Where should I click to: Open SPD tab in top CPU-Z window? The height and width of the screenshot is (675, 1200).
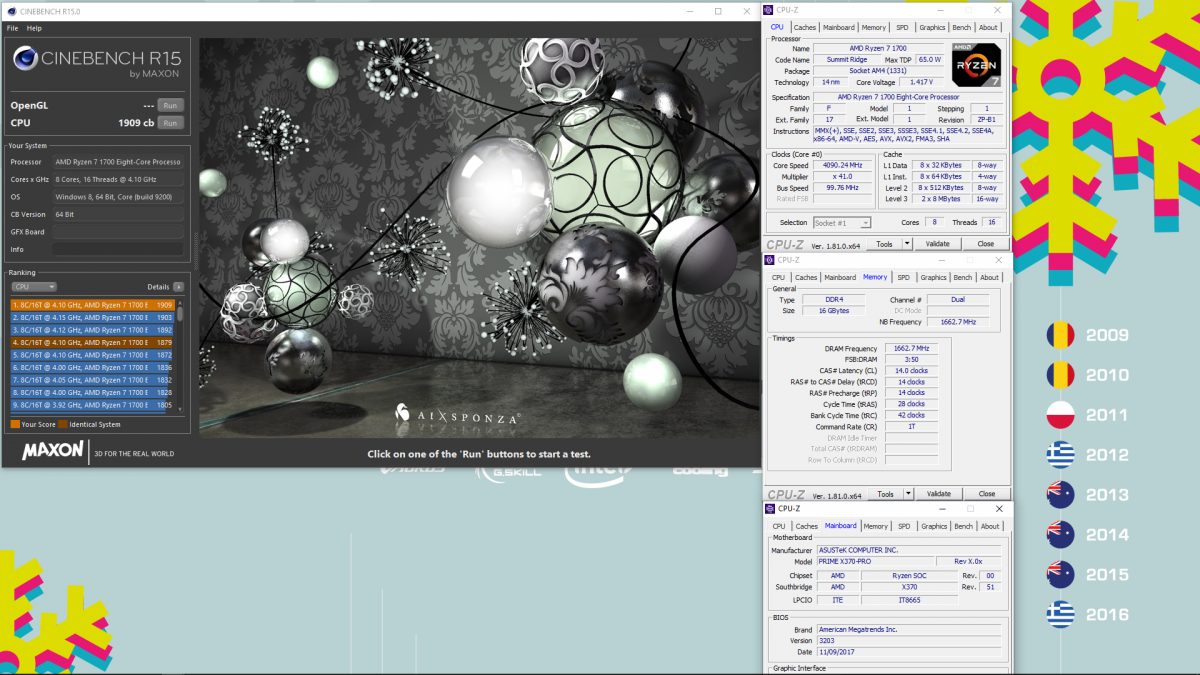(902, 28)
